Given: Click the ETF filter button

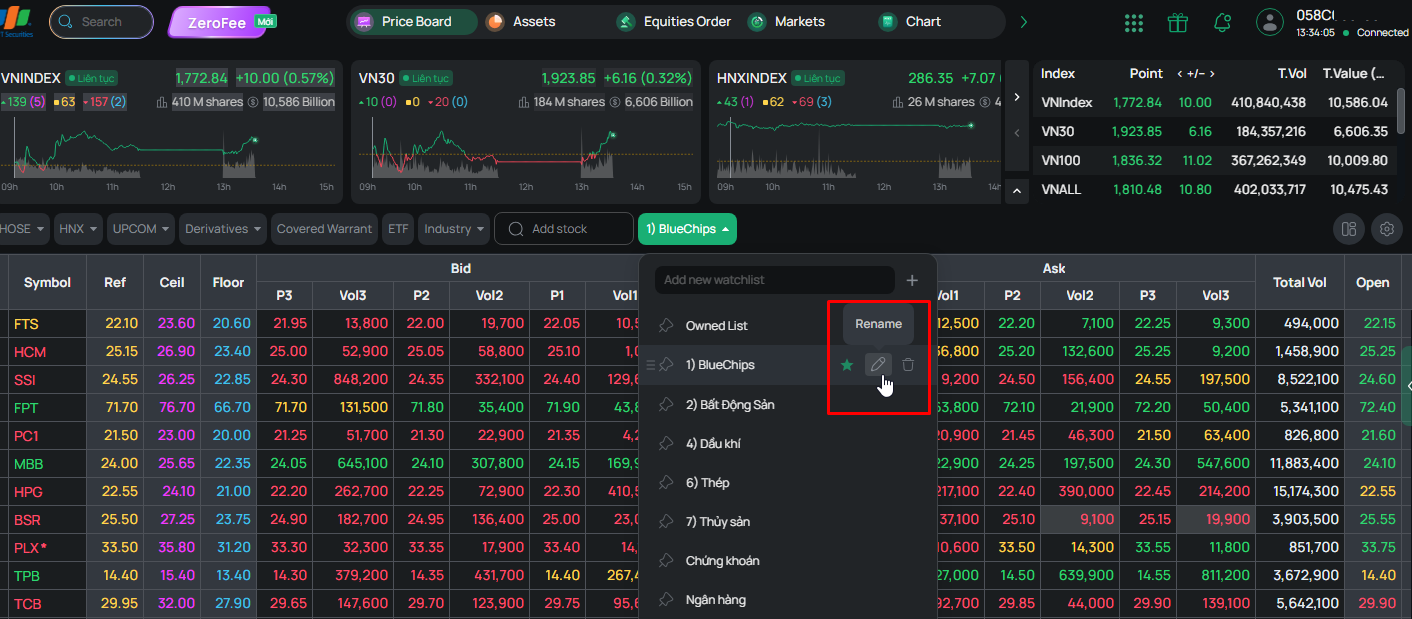Looking at the screenshot, I should tap(398, 229).
